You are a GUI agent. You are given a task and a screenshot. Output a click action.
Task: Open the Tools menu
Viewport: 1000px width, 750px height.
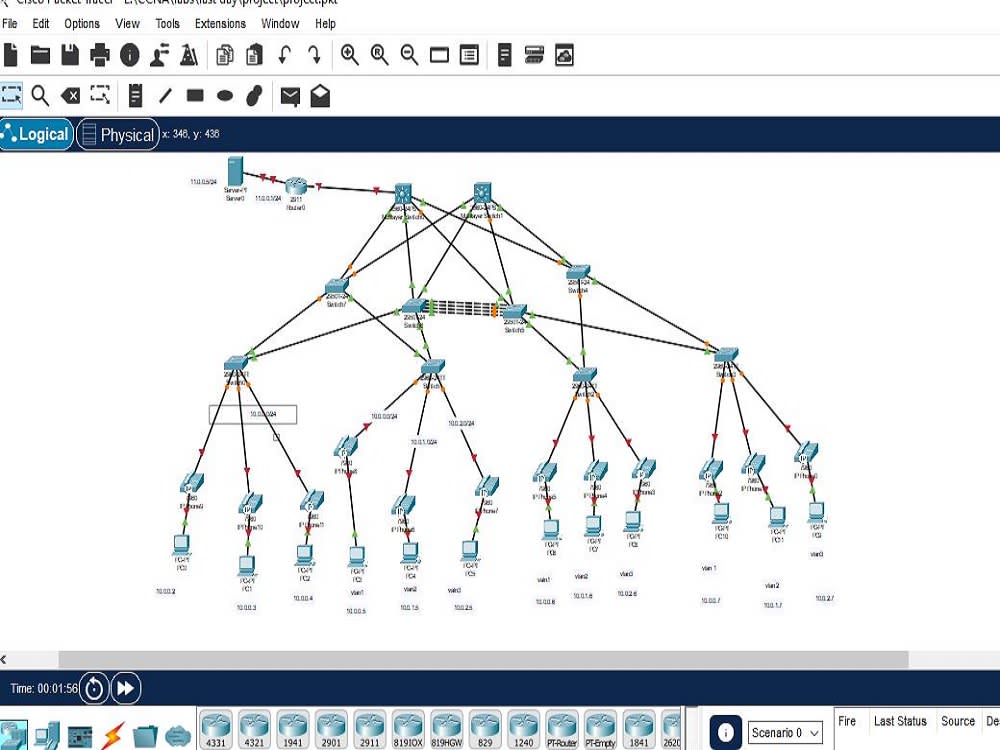pos(167,24)
